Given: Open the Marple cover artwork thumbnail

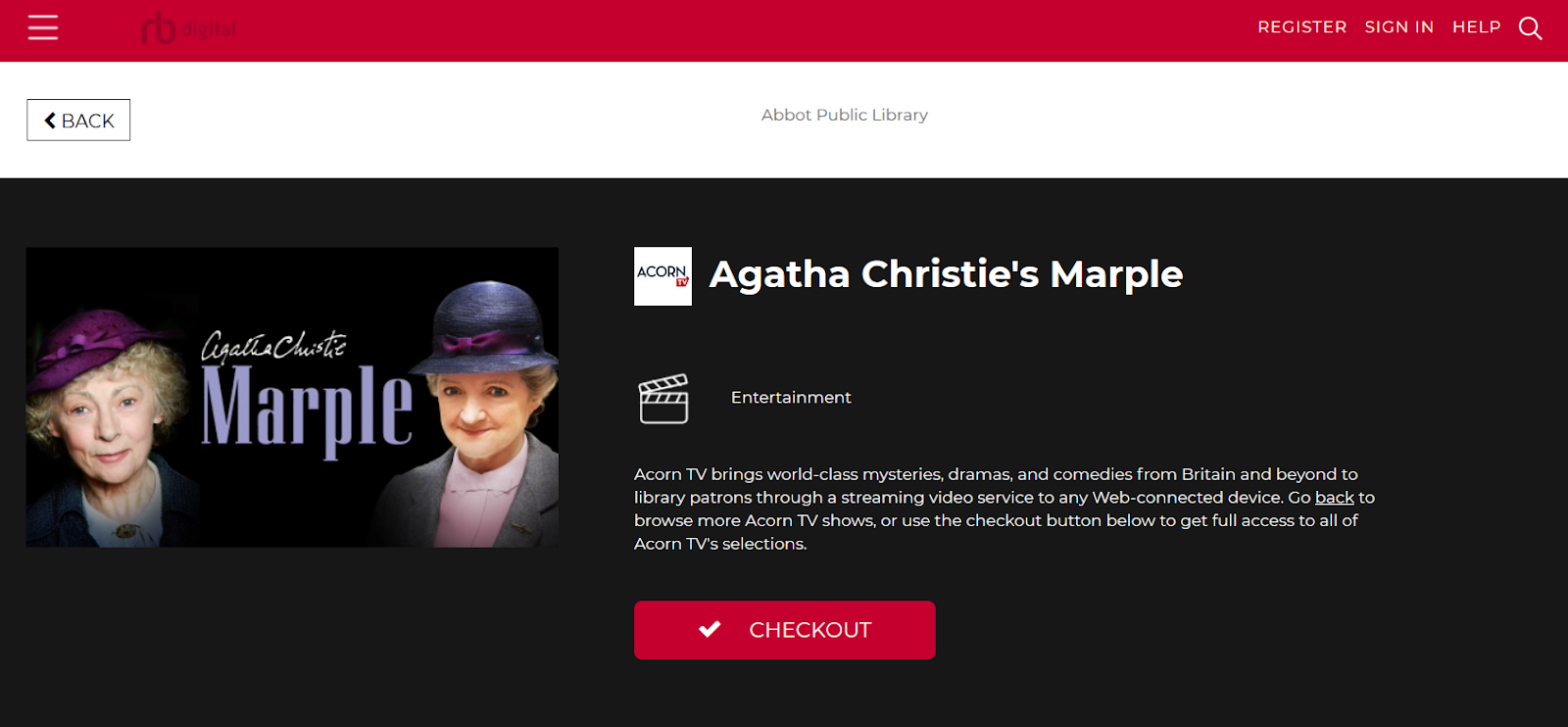Looking at the screenshot, I should pyautogui.click(x=292, y=397).
